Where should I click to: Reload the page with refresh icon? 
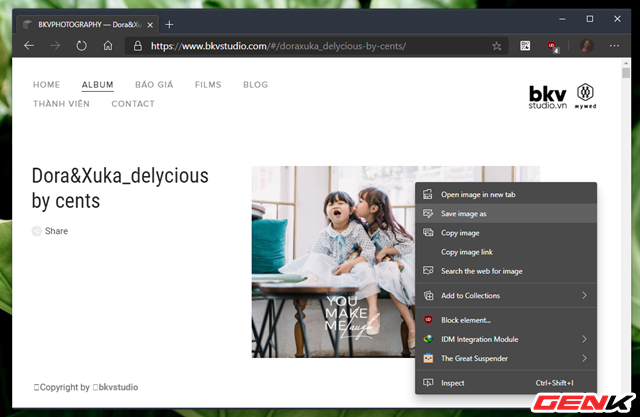tap(81, 46)
